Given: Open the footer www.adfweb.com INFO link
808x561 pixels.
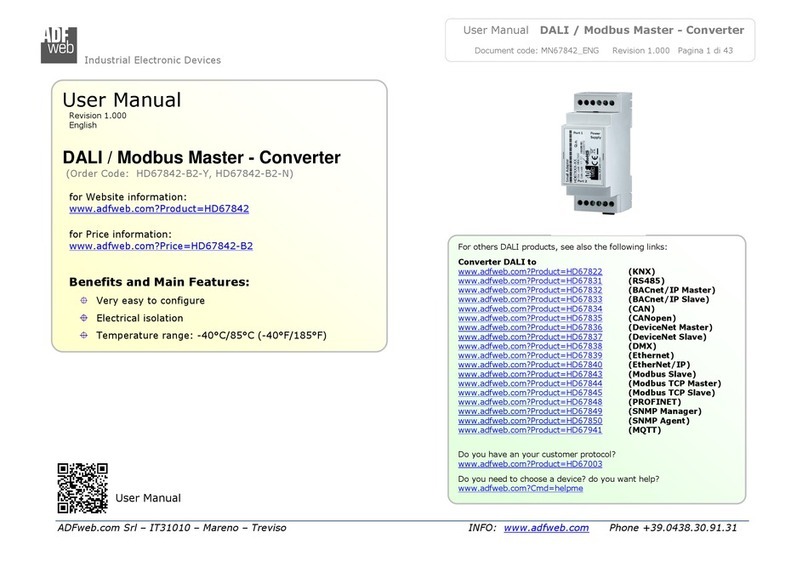Looking at the screenshot, I should [546, 528].
